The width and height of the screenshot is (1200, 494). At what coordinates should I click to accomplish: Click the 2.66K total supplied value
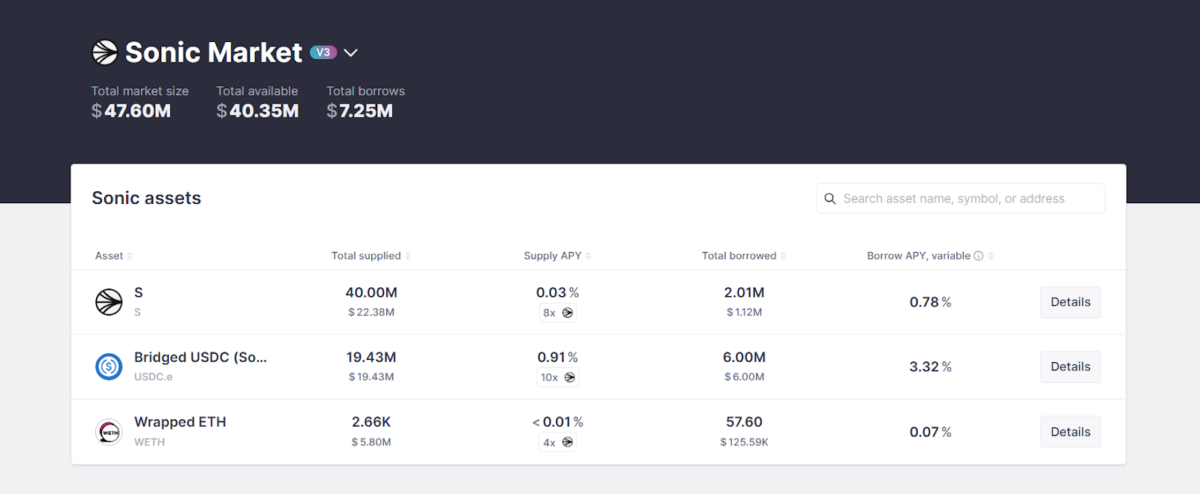[371, 423]
